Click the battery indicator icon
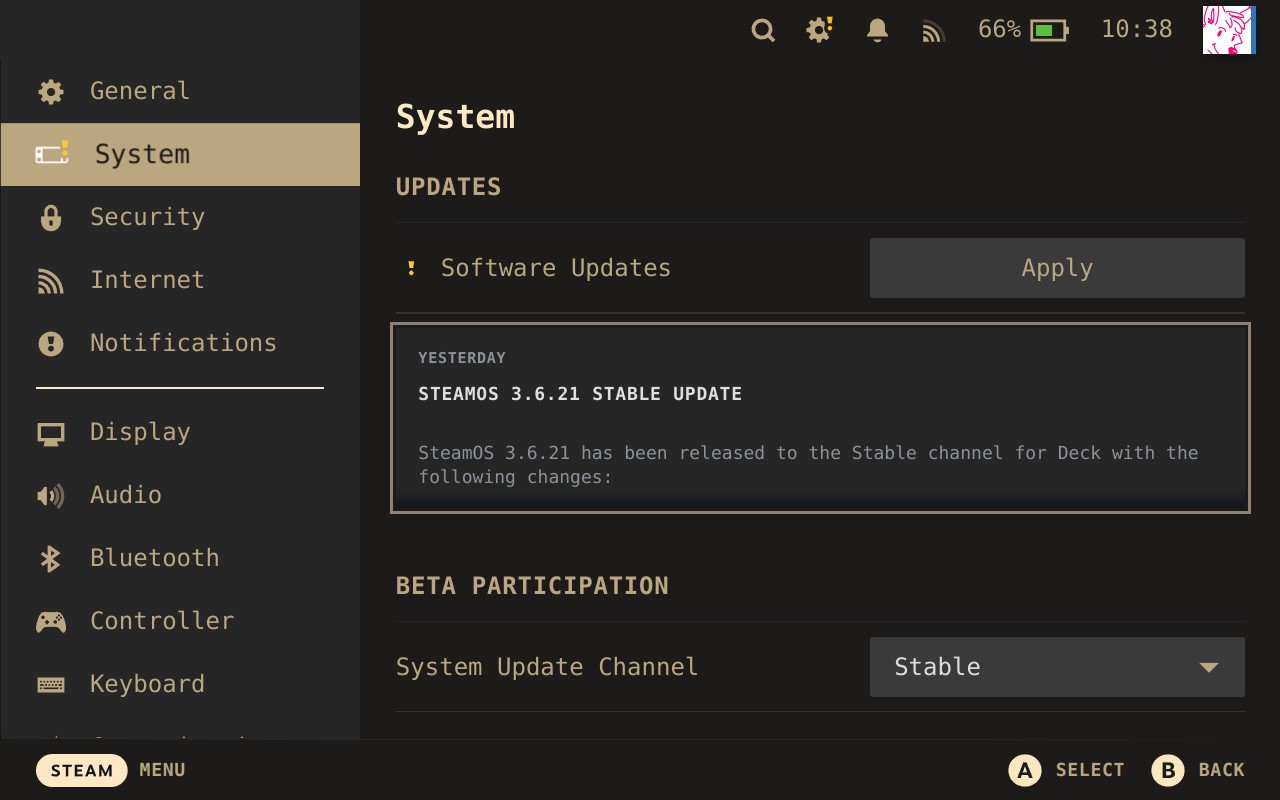The height and width of the screenshot is (800, 1280). (x=1049, y=31)
